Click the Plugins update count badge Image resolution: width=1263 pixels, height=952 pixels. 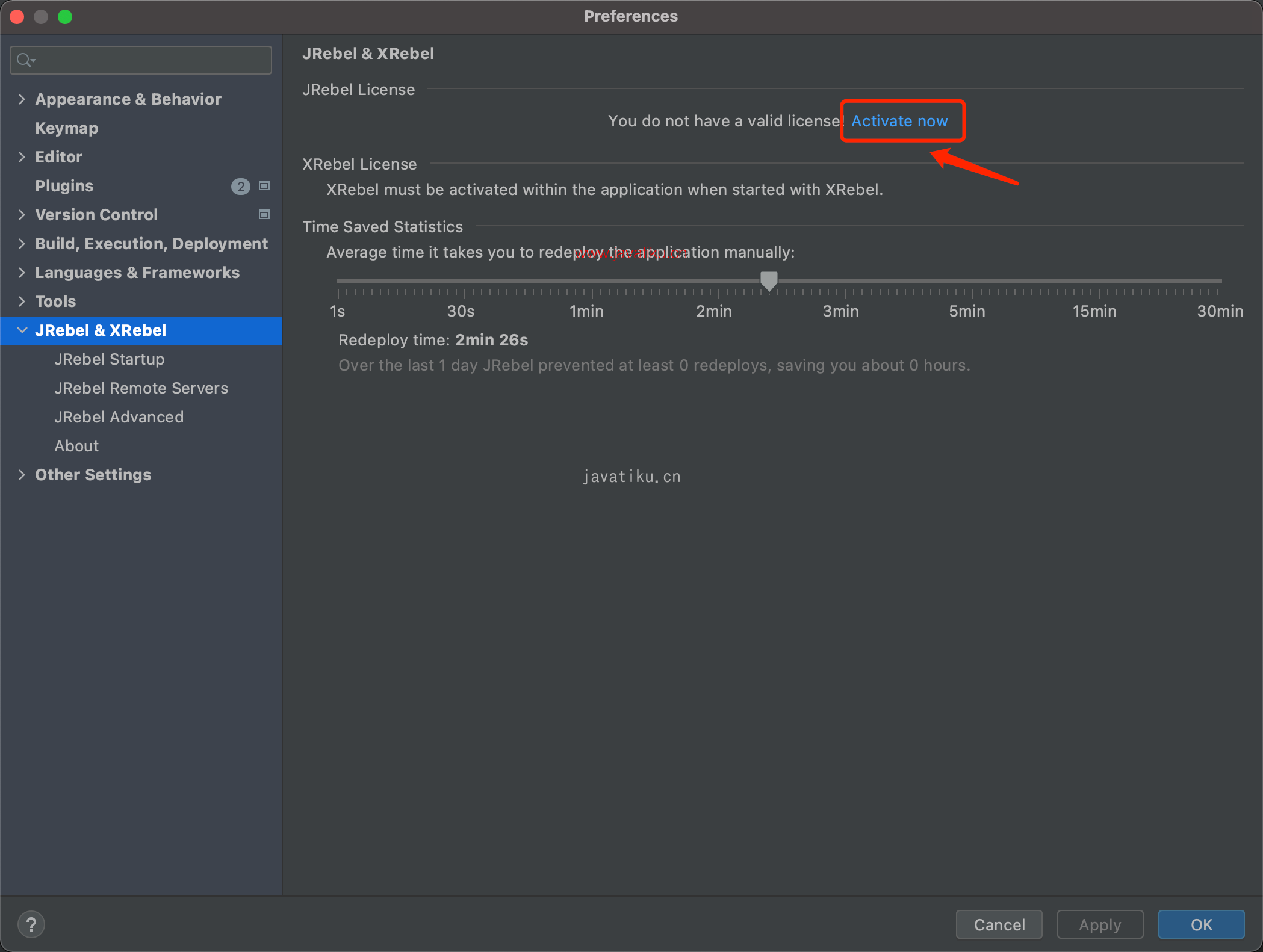[241, 186]
